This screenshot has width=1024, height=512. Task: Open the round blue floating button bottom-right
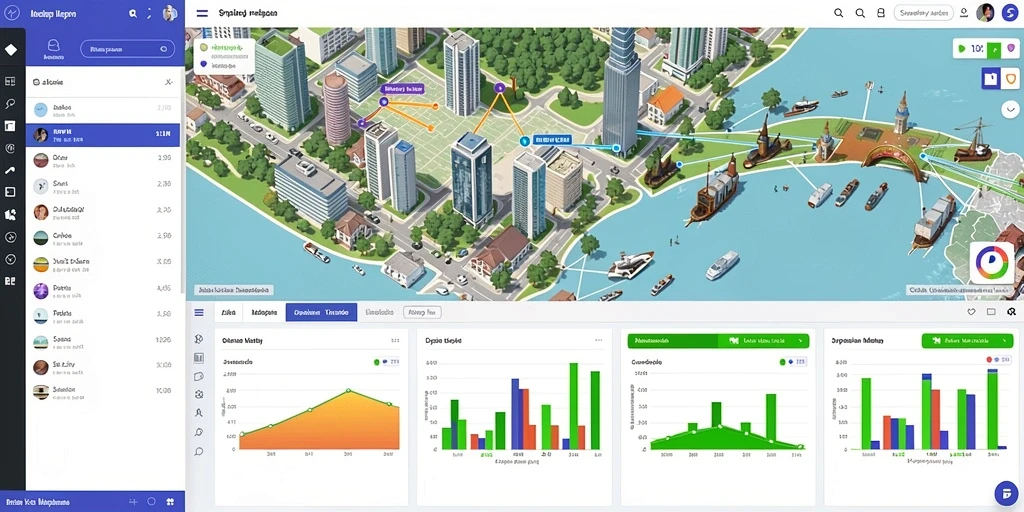pos(1006,493)
